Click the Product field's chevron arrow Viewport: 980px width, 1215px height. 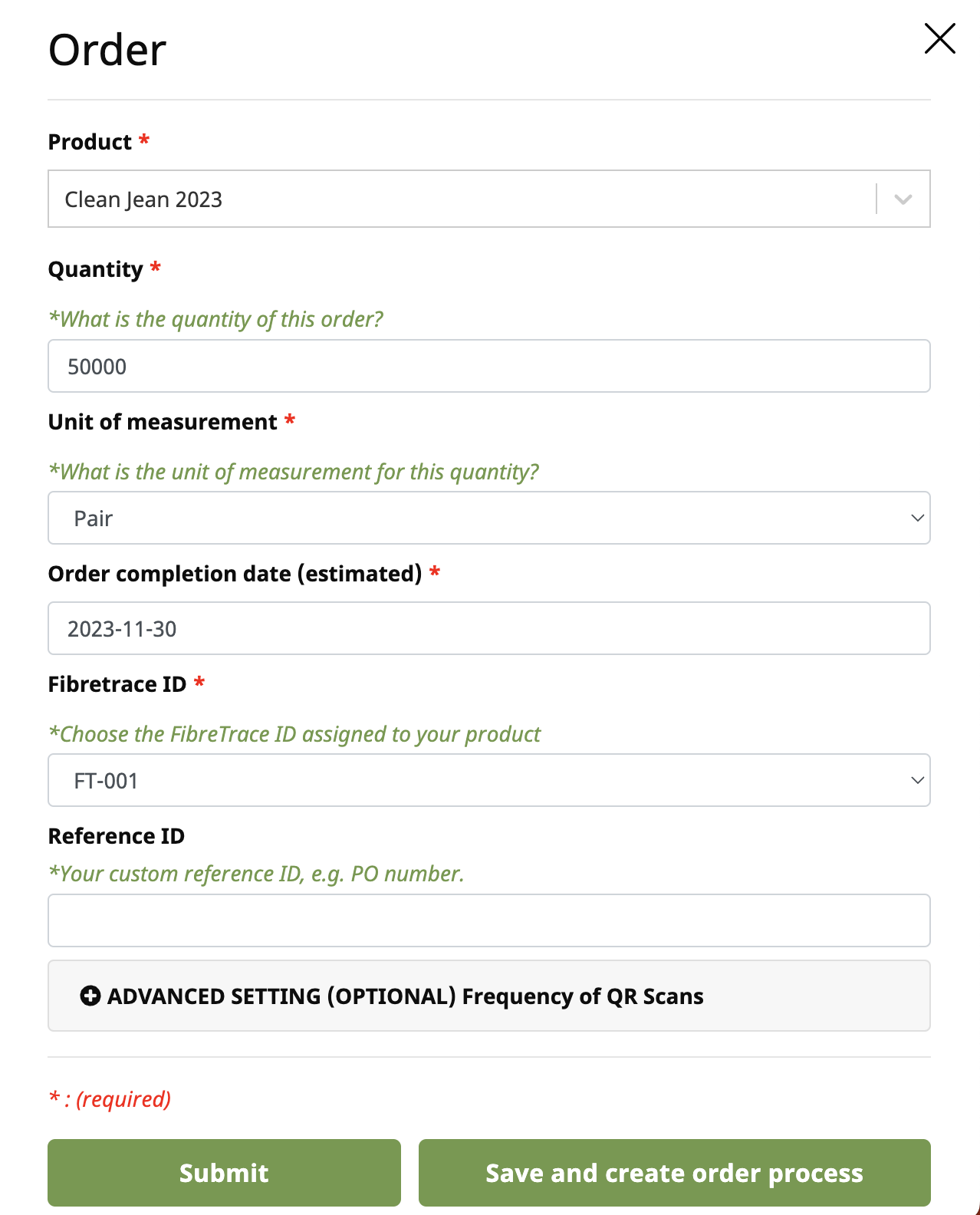[903, 199]
